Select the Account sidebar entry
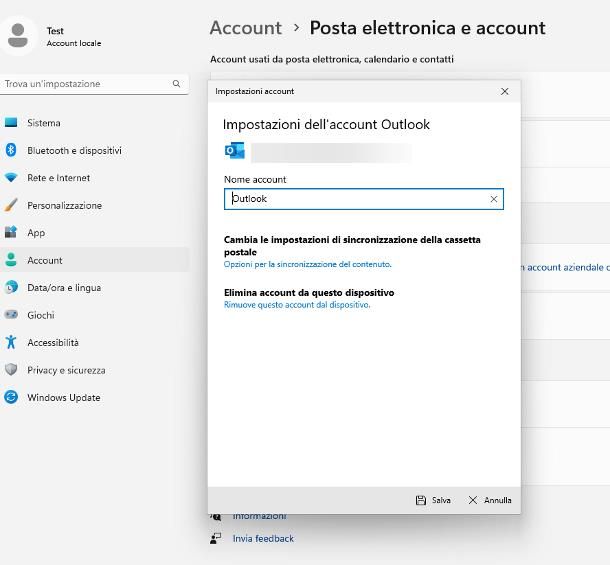 [95, 260]
